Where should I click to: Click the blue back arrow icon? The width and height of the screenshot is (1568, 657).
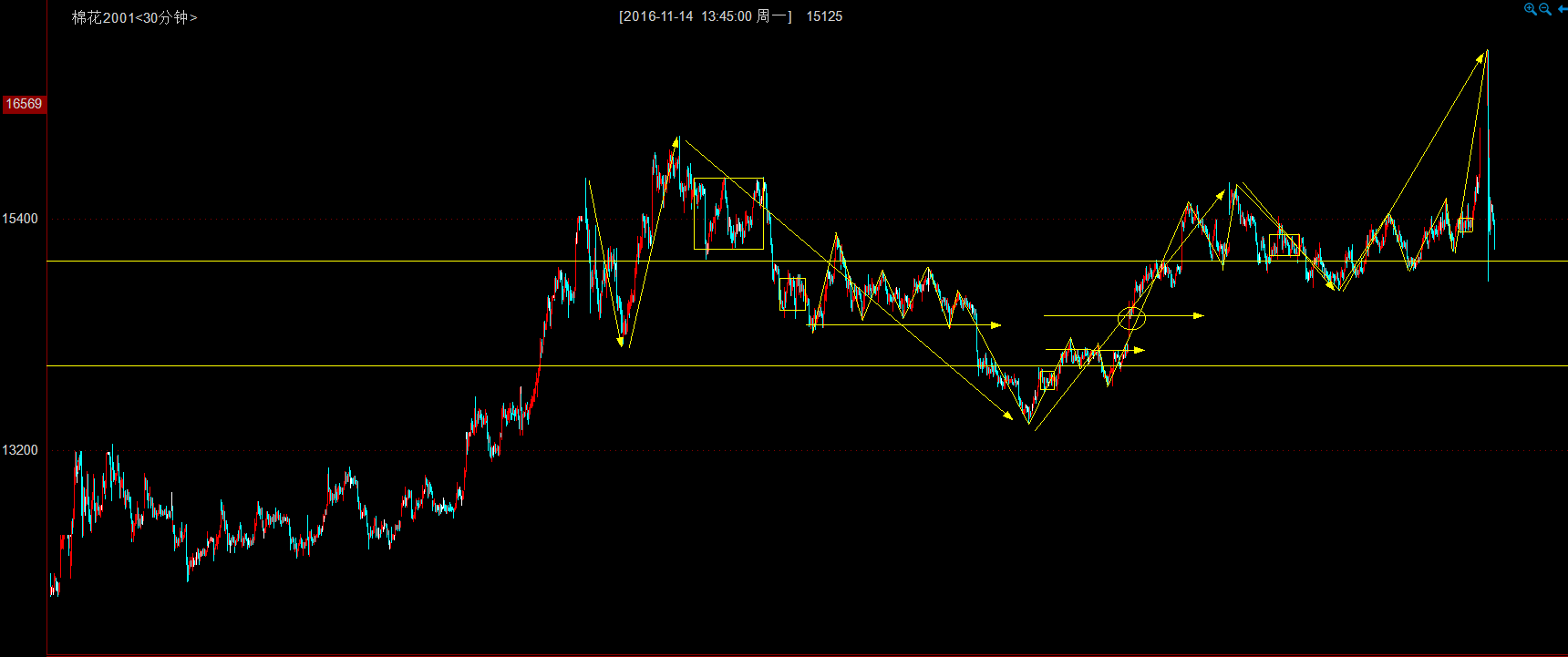point(1563,9)
